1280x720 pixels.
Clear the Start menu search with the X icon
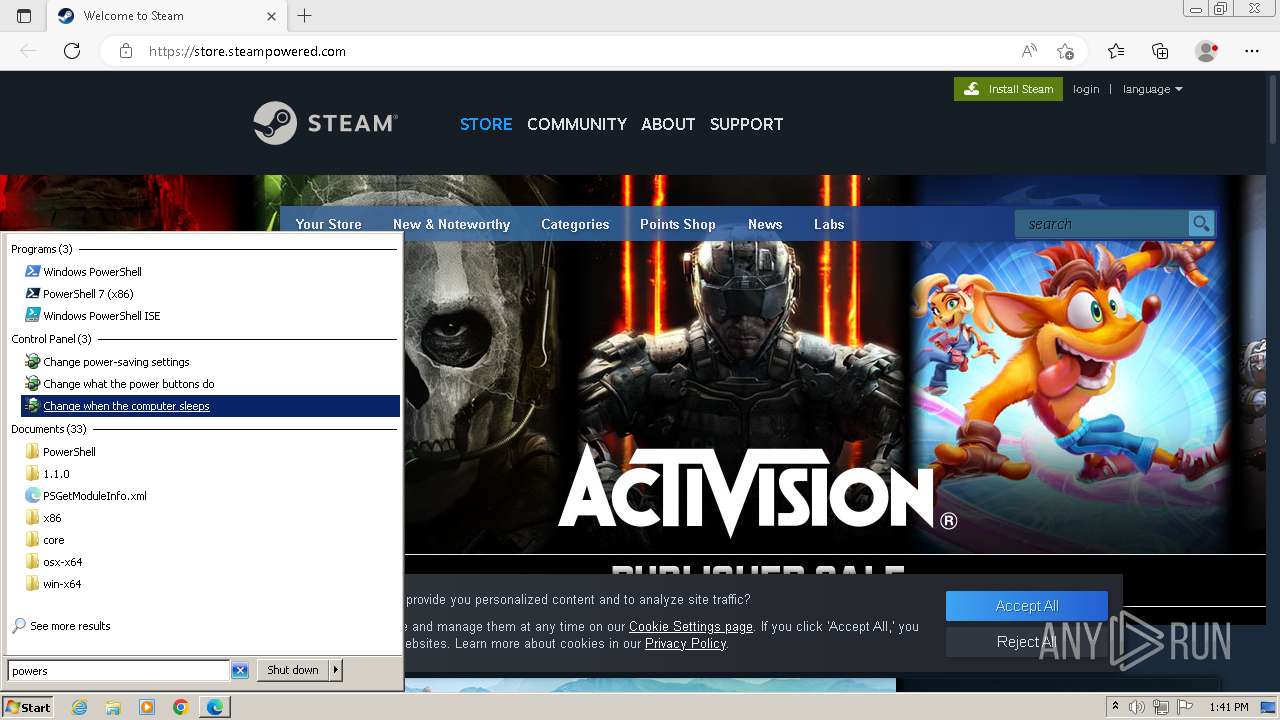(240, 670)
